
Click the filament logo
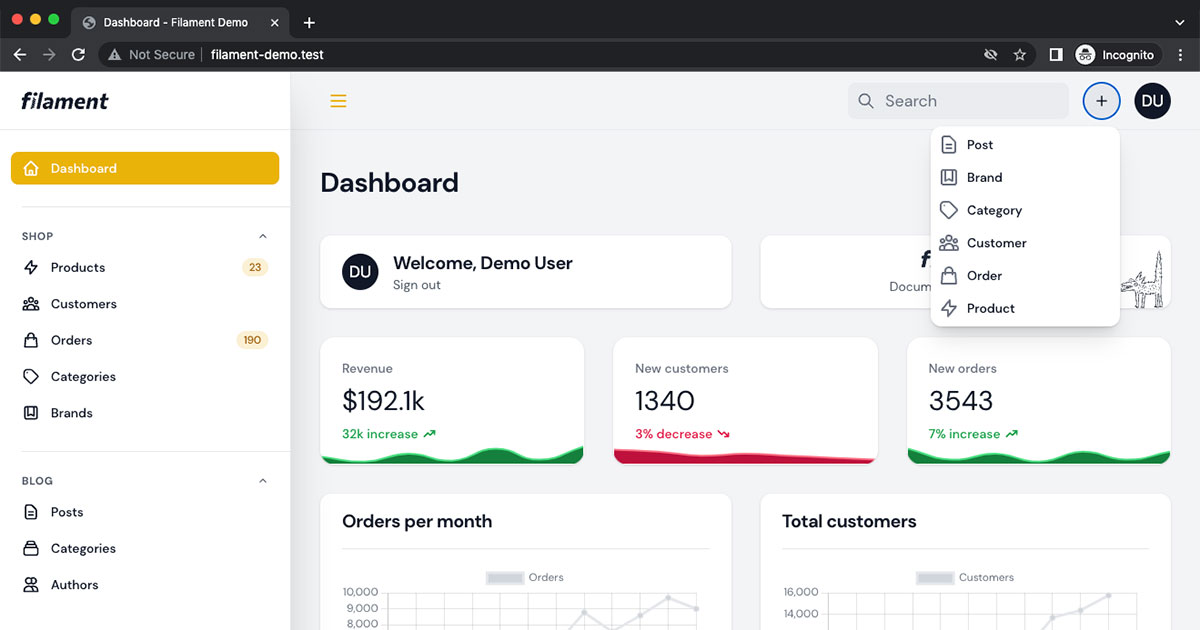[x=65, y=101]
